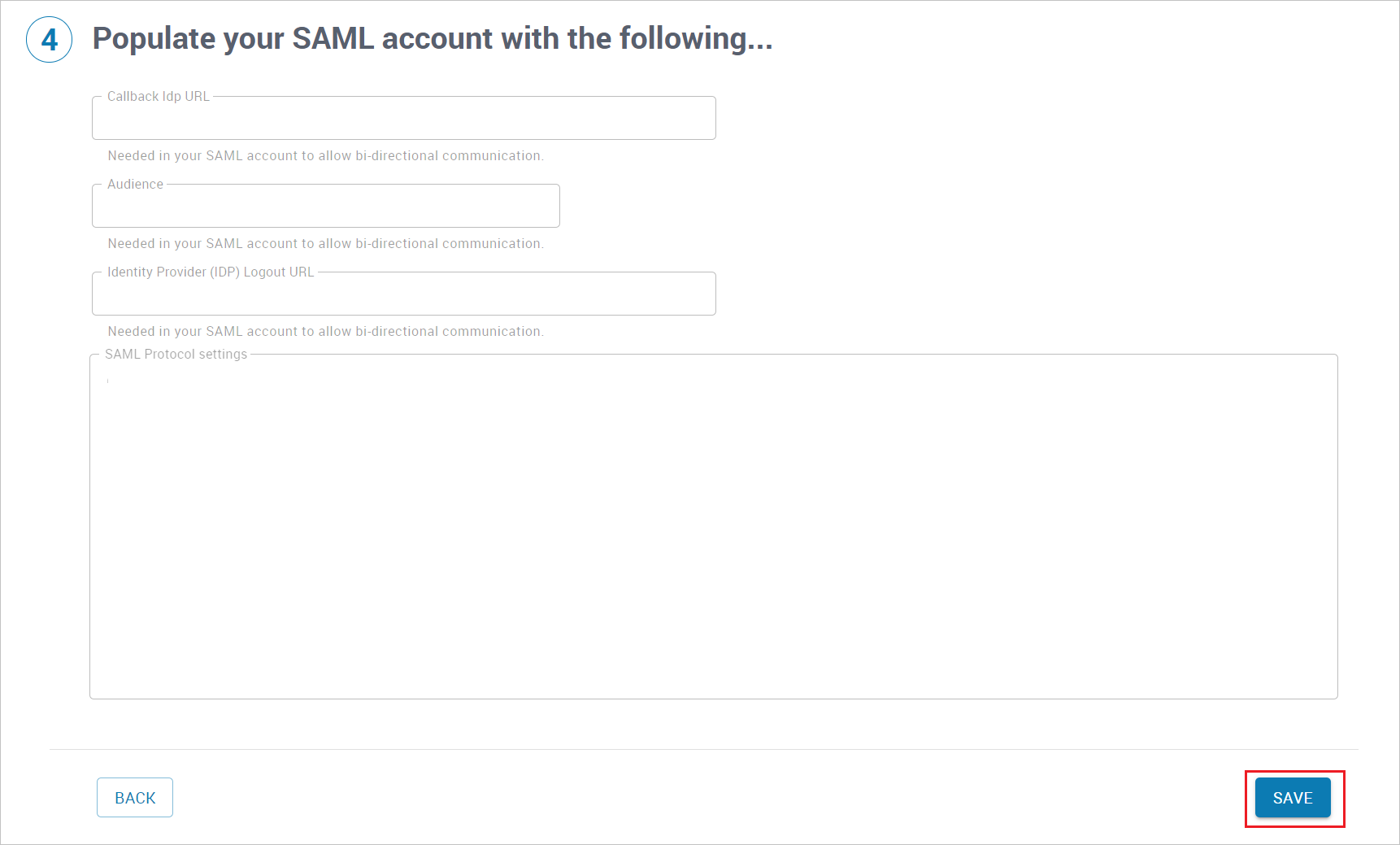This screenshot has width=1400, height=845.
Task: Click the Callback Idp URL input field
Action: pos(403,118)
